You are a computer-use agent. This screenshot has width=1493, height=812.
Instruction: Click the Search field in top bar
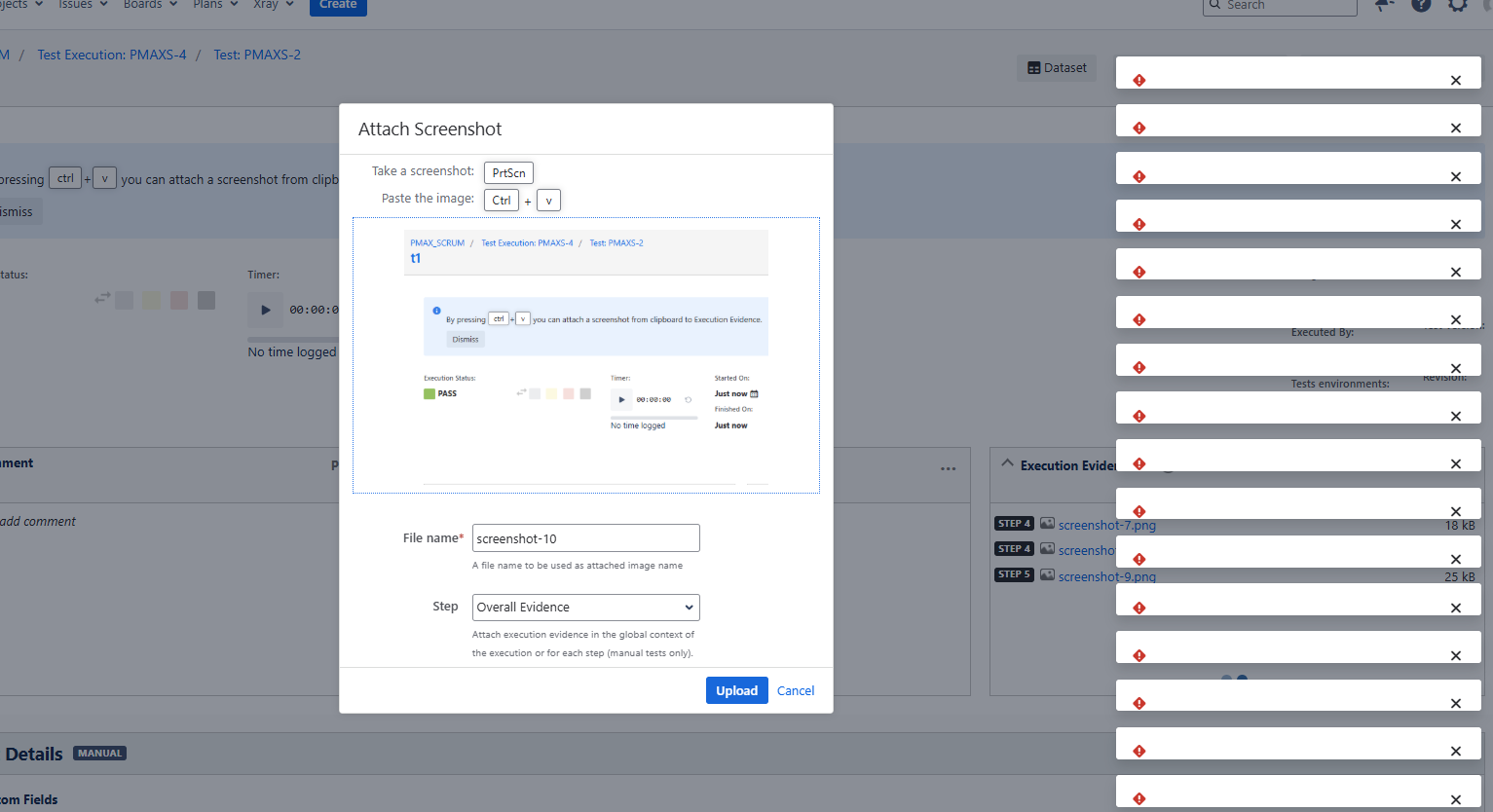point(1280,6)
